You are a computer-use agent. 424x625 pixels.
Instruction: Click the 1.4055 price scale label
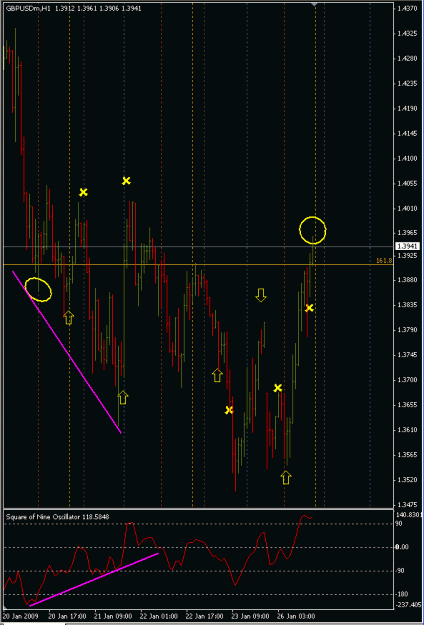pos(406,183)
